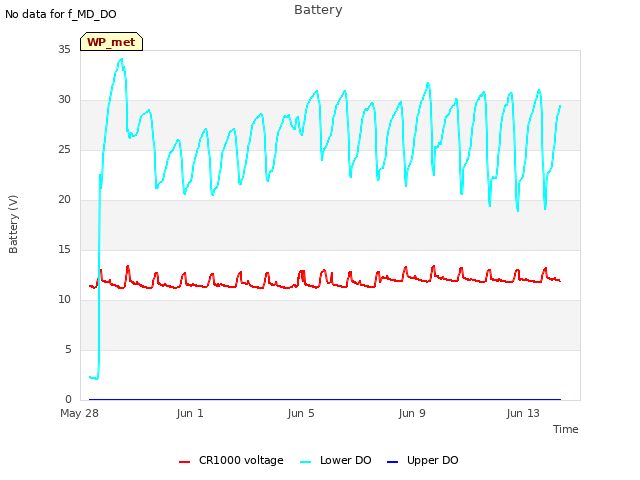Screen dimensions: 640x480
Task: Click the Time x-axis title
Action: click(565, 429)
